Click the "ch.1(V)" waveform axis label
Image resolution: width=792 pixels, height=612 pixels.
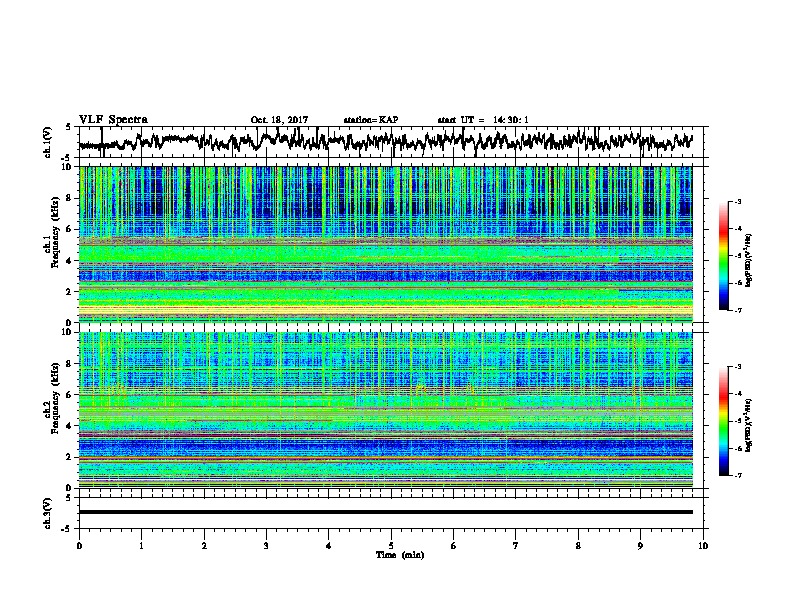coord(47,142)
